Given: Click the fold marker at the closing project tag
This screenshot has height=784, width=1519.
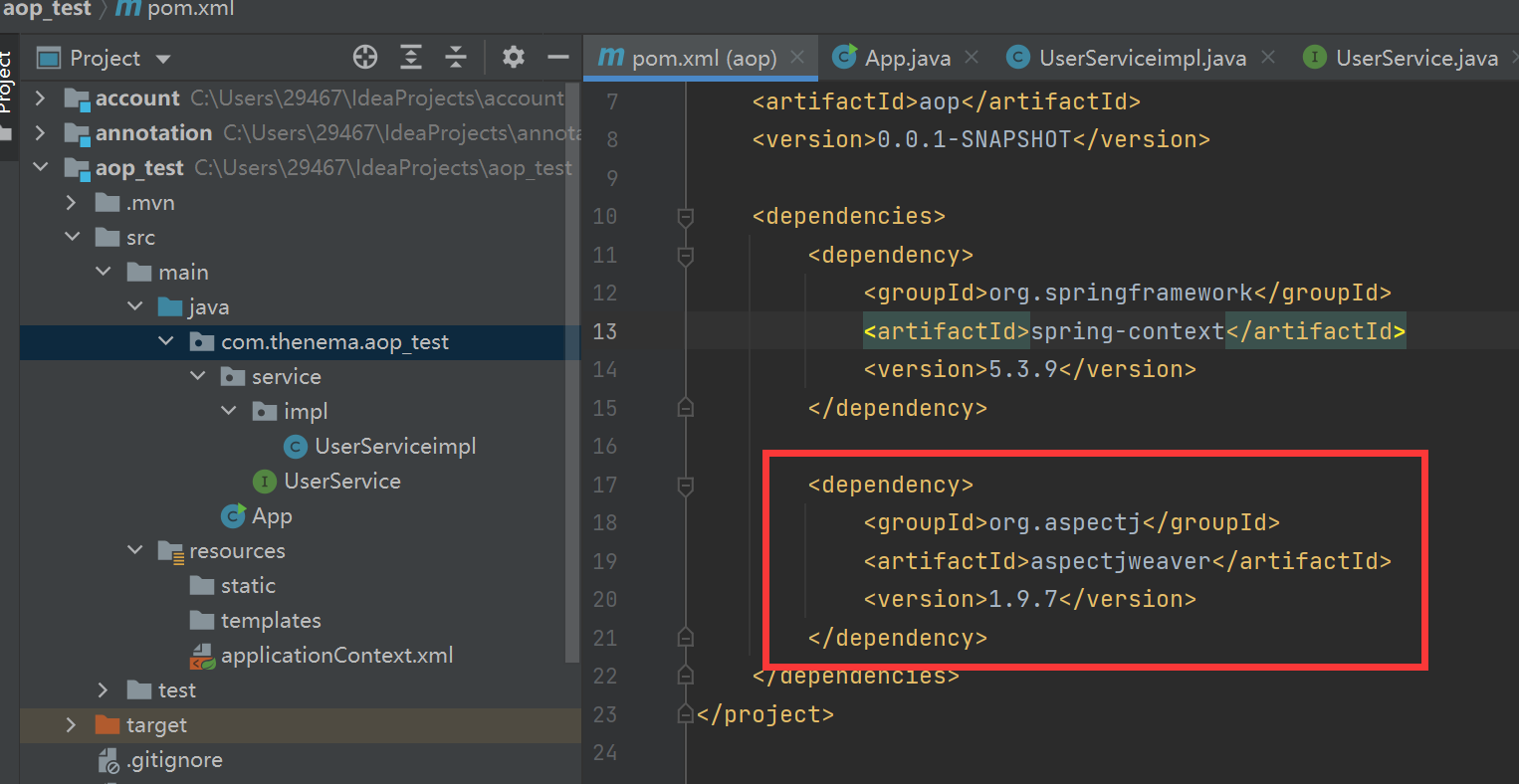Looking at the screenshot, I should 685,714.
